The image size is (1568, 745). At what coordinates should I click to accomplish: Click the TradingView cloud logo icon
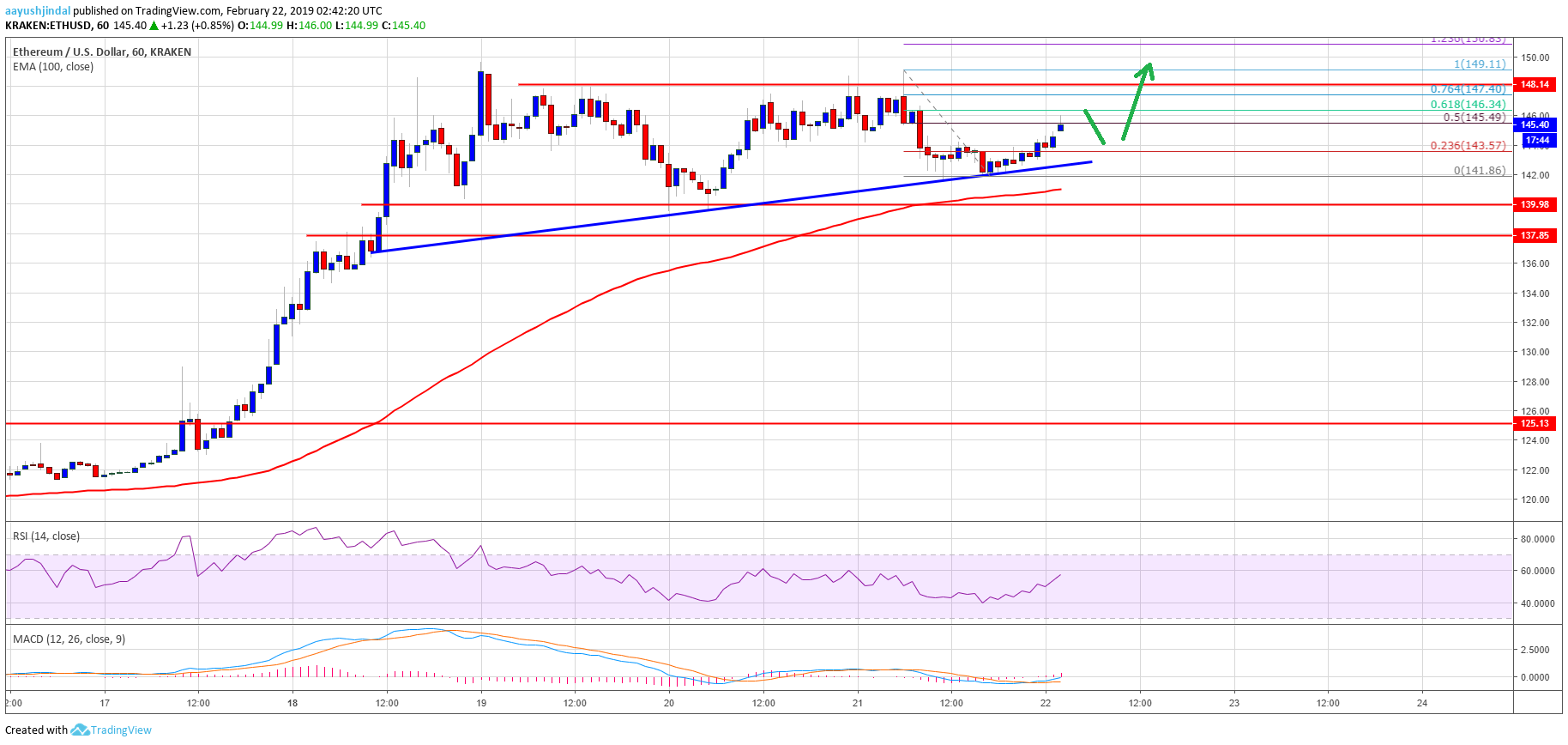[80, 730]
